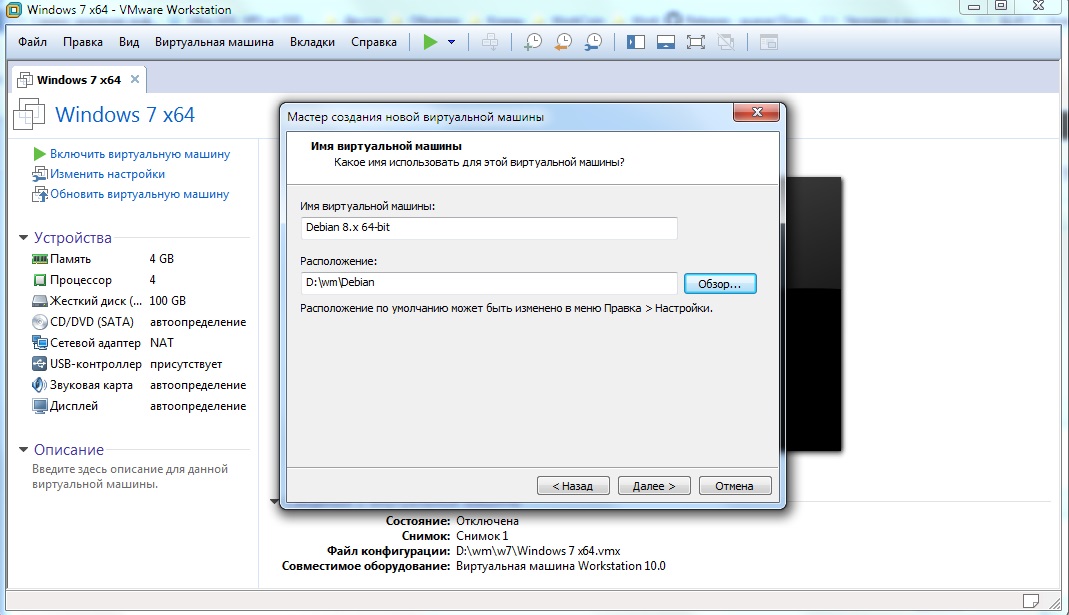
Task: Select the USB-контроллер device icon
Action: click(x=40, y=364)
